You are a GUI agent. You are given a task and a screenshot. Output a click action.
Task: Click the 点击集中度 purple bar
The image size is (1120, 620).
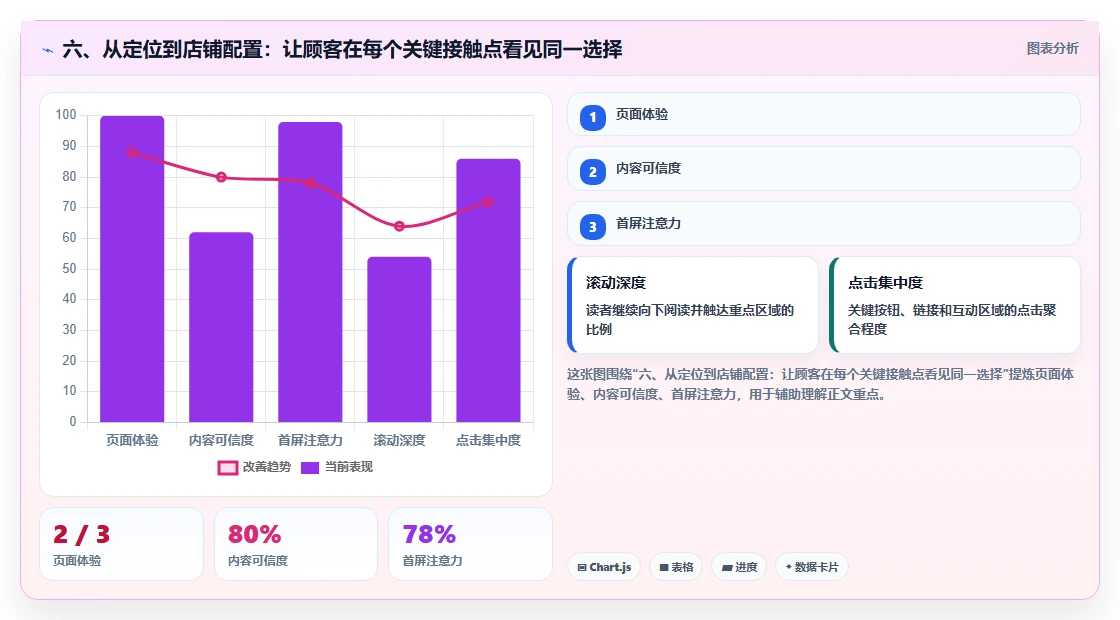pos(489,291)
